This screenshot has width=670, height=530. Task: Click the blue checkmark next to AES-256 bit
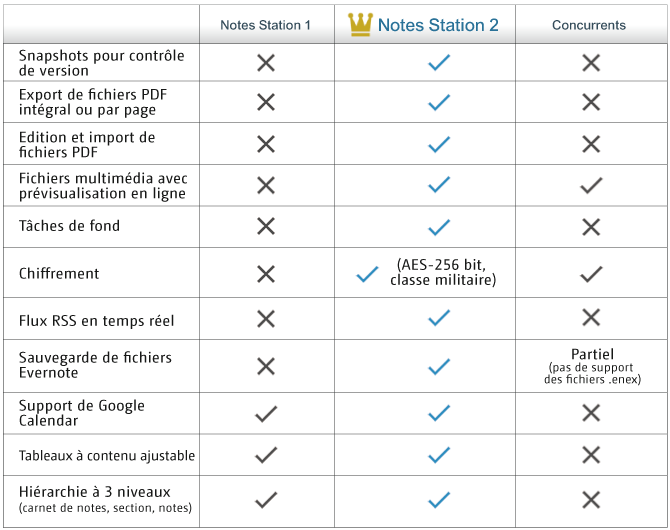coord(367,274)
